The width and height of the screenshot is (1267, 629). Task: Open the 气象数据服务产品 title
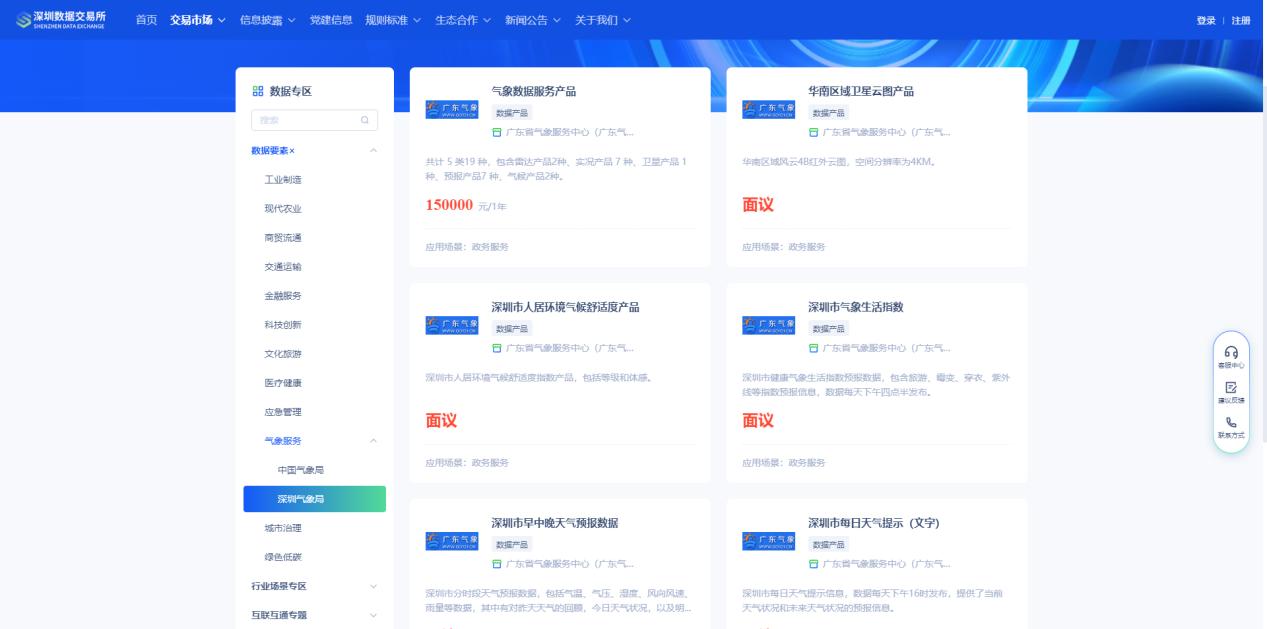pos(534,91)
